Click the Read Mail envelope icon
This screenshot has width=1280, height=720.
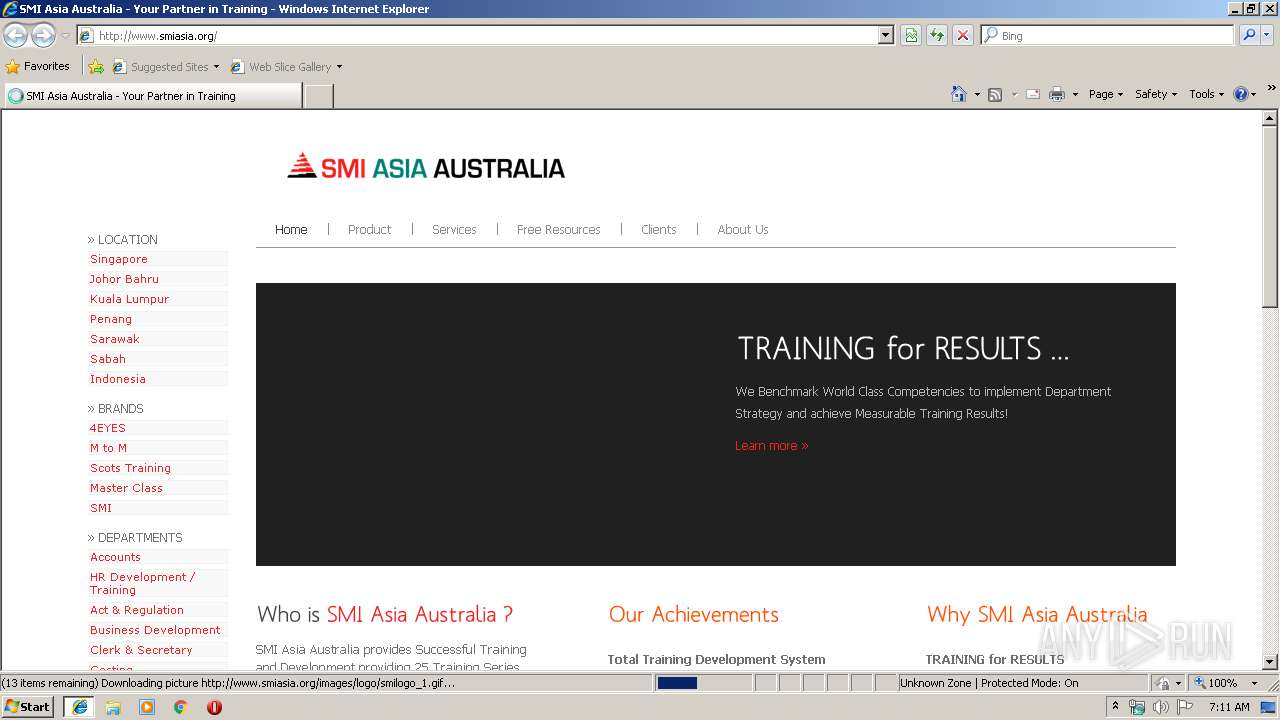pyautogui.click(x=1033, y=94)
